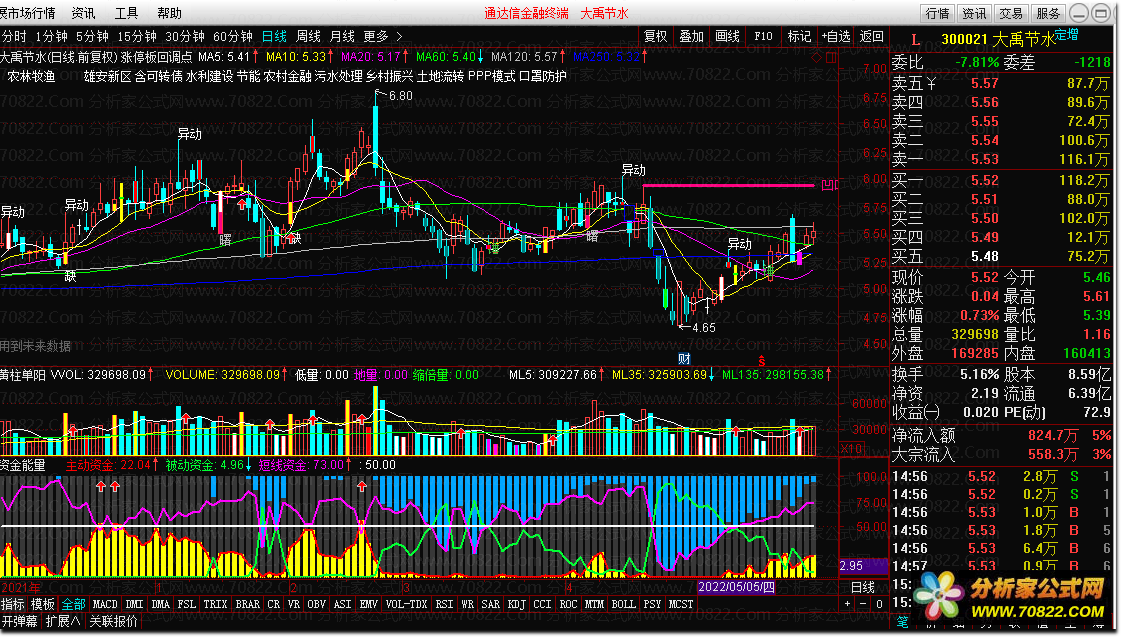
Task: Switch to the 1分钟 chart
Action: 51,36
